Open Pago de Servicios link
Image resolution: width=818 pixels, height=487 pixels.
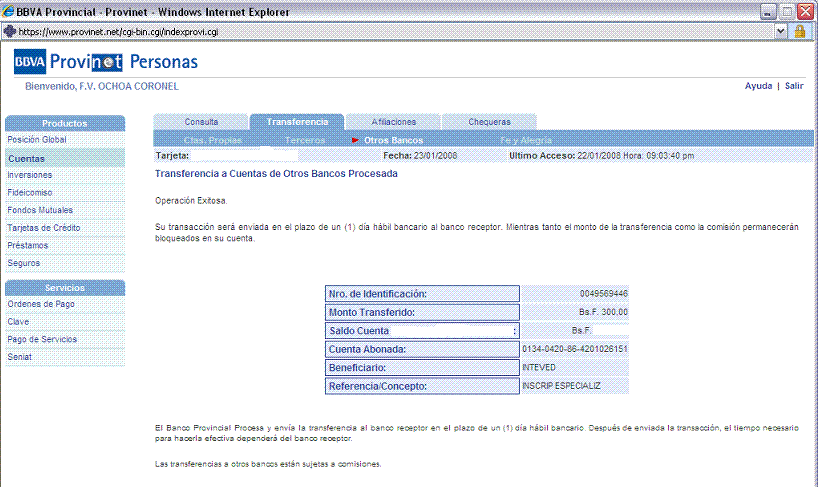42,339
